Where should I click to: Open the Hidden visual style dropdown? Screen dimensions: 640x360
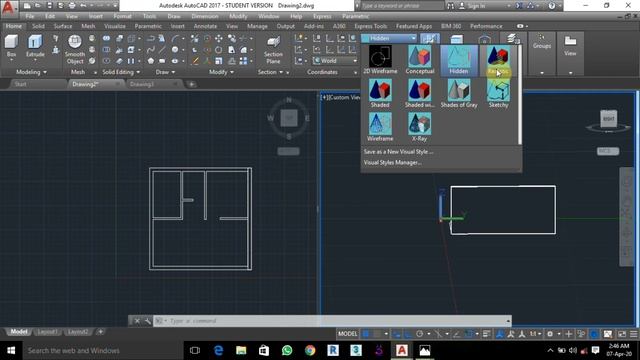click(x=389, y=38)
